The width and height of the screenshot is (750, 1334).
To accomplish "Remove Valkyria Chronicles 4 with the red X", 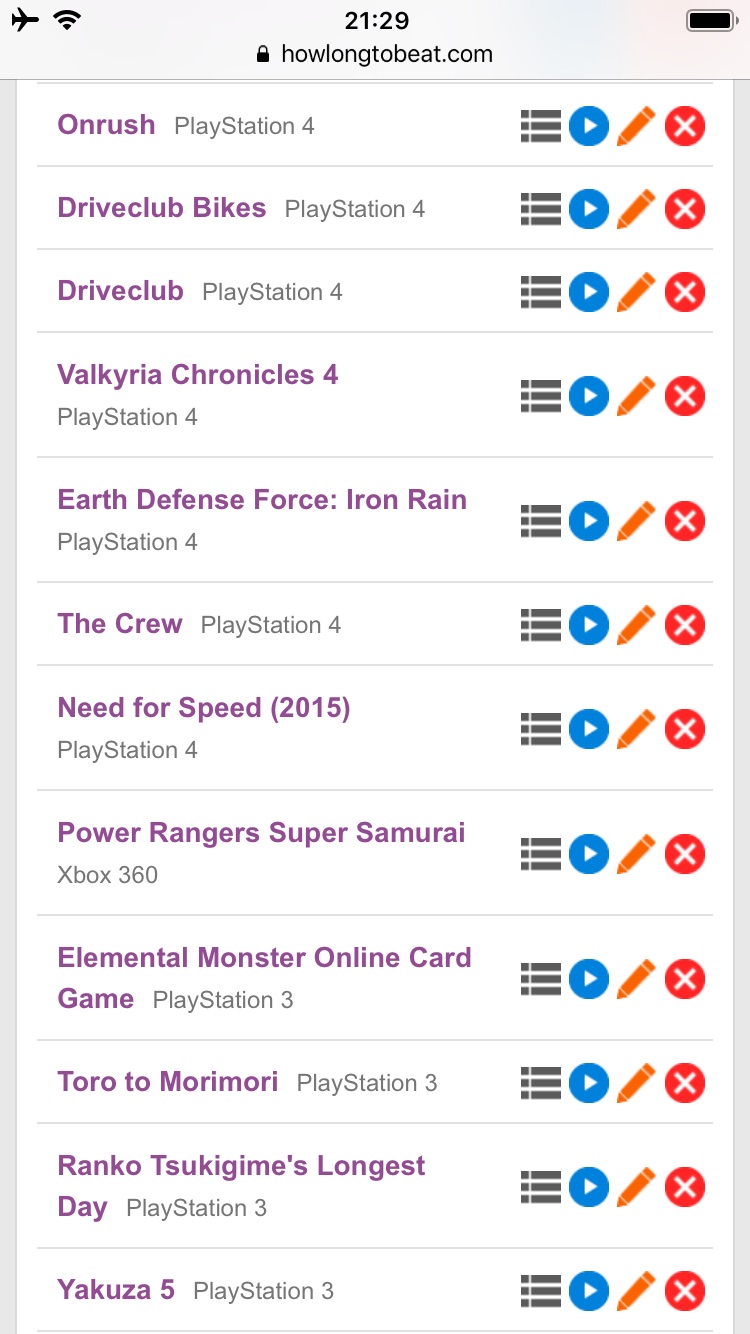I will point(685,396).
